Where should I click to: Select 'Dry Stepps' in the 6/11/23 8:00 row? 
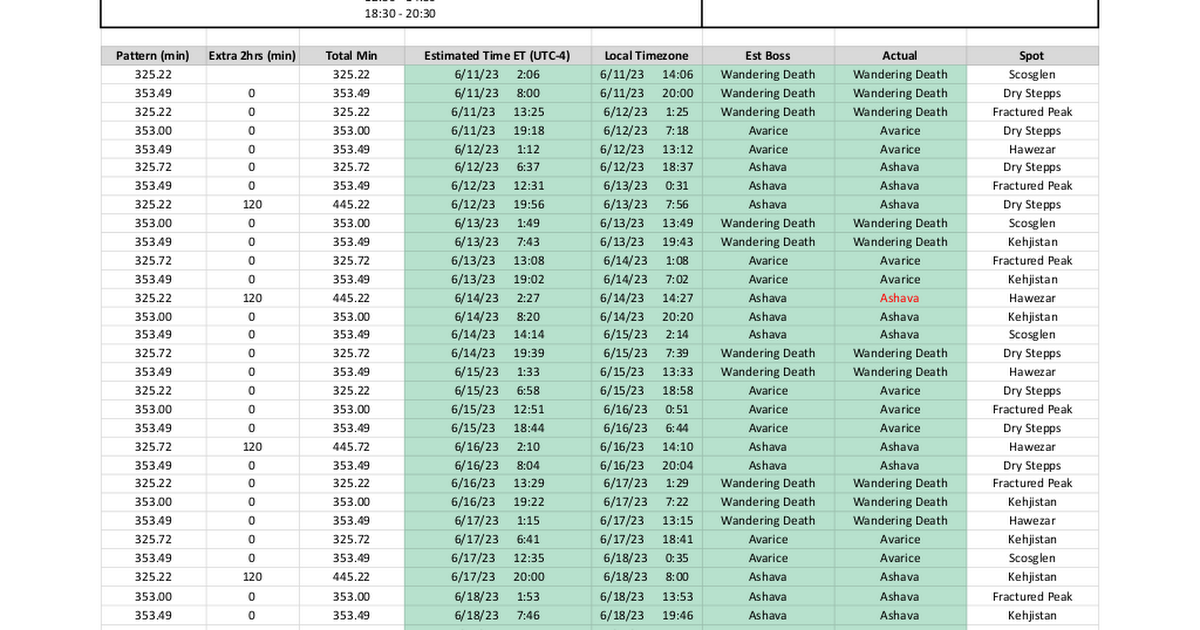pyautogui.click(x=1032, y=93)
